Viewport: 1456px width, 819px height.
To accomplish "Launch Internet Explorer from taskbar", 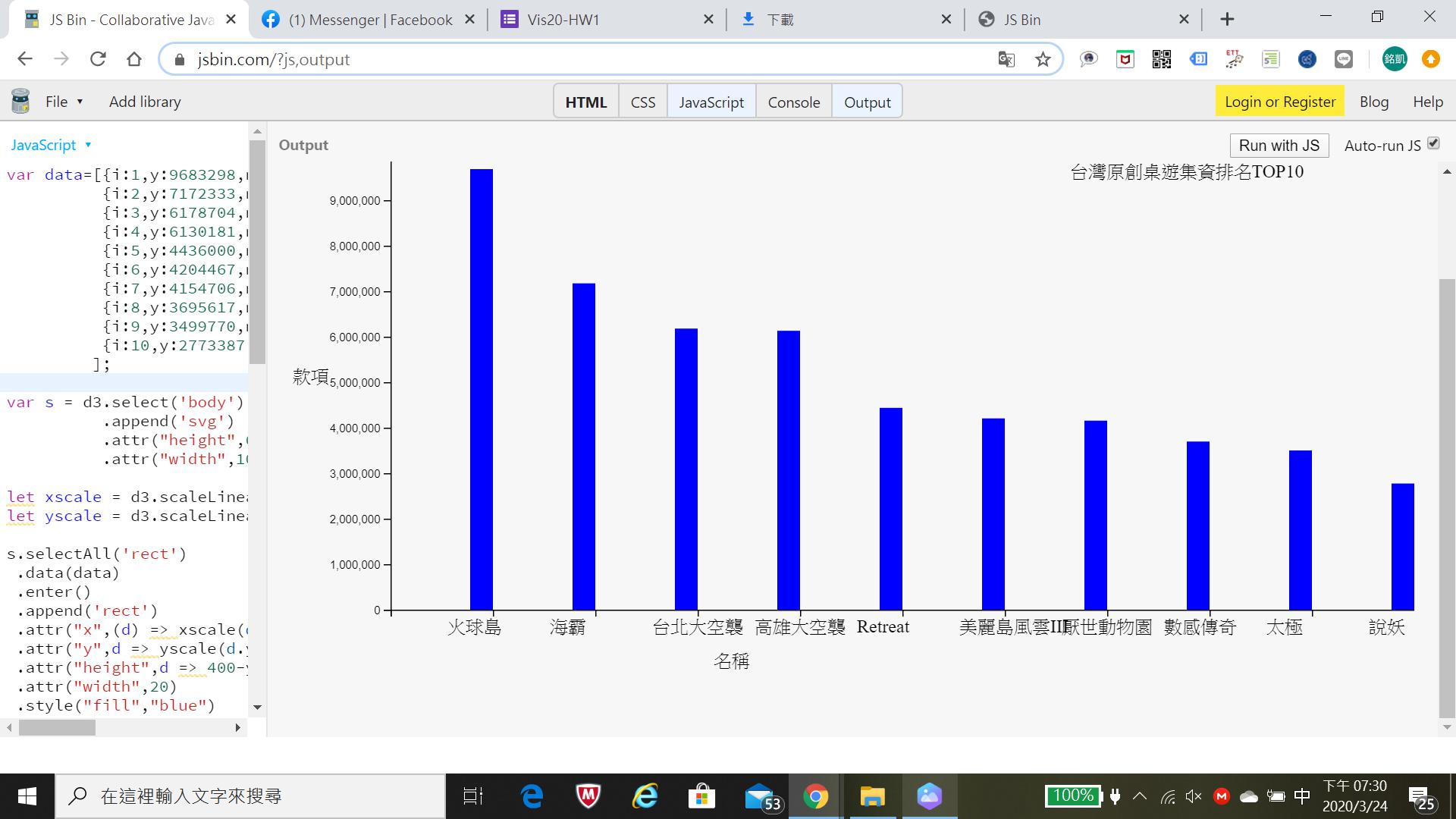I will (645, 796).
